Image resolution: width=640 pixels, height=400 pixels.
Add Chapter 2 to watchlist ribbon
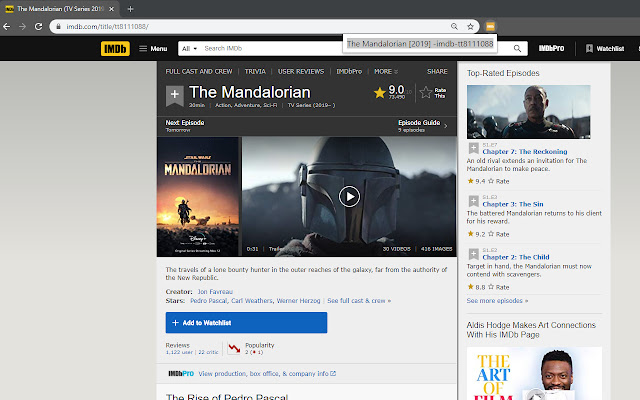pyautogui.click(x=473, y=254)
